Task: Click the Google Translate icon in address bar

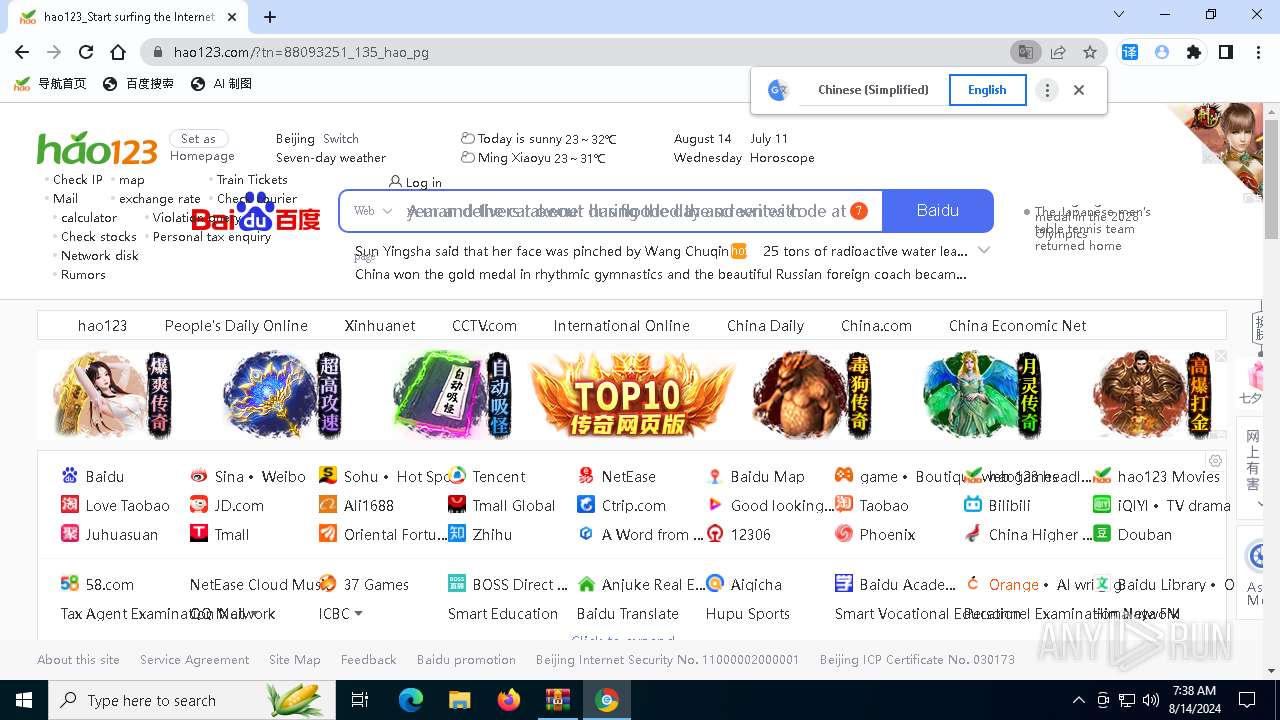Action: (1026, 52)
